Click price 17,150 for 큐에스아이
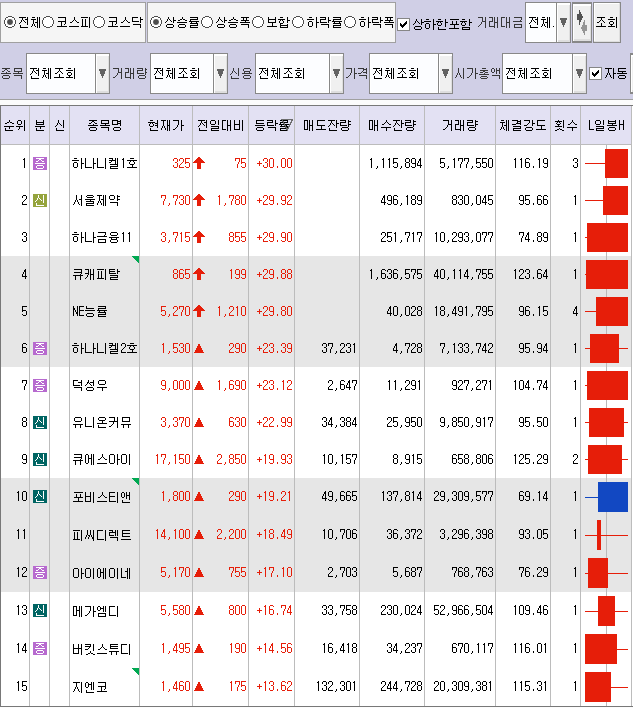The height and width of the screenshot is (708, 633). tap(173, 459)
